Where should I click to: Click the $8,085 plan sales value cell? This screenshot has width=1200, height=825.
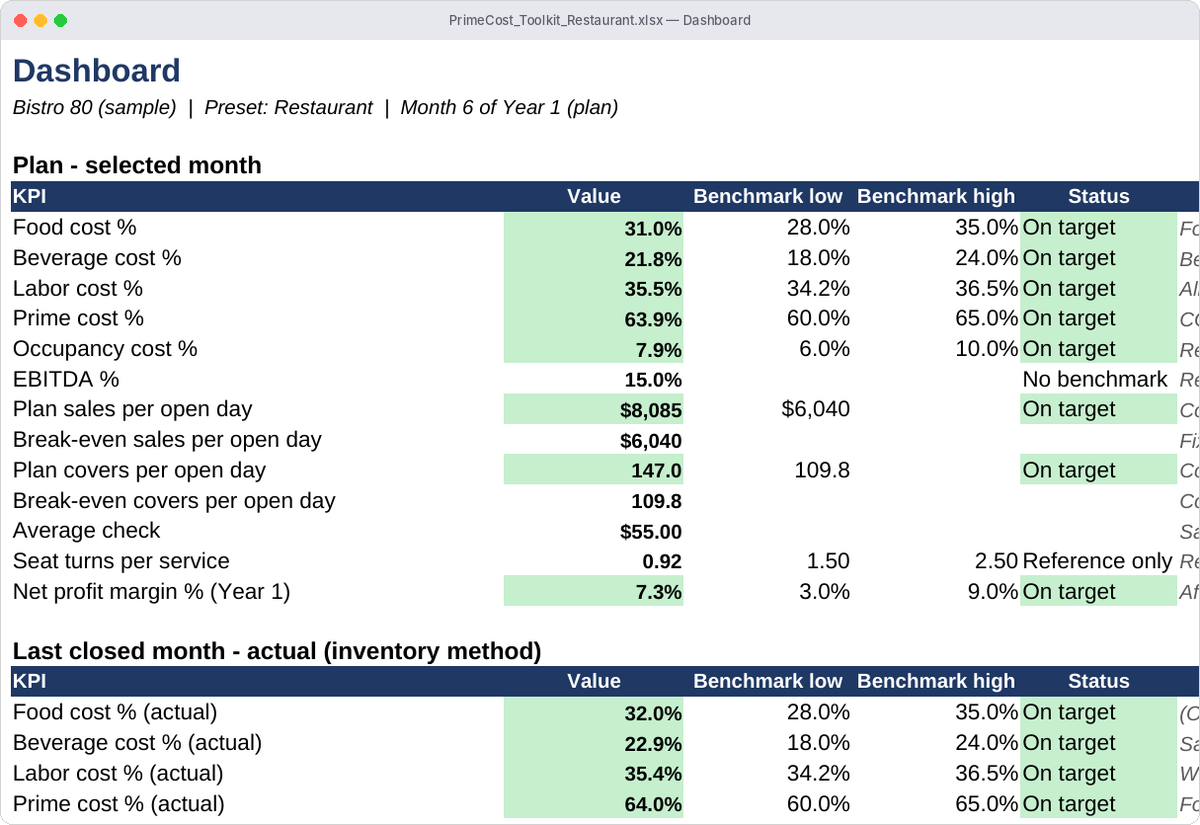594,410
